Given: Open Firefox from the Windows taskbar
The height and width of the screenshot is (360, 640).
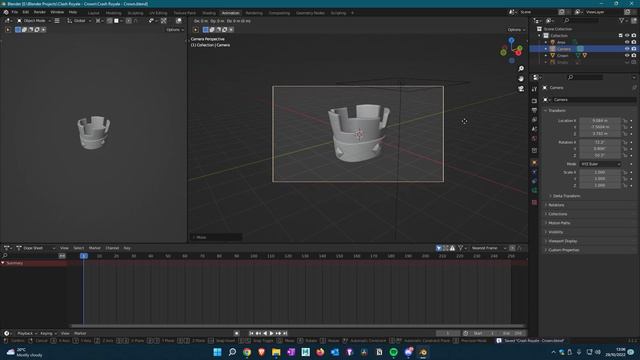Looking at the screenshot, I should click(x=320, y=352).
